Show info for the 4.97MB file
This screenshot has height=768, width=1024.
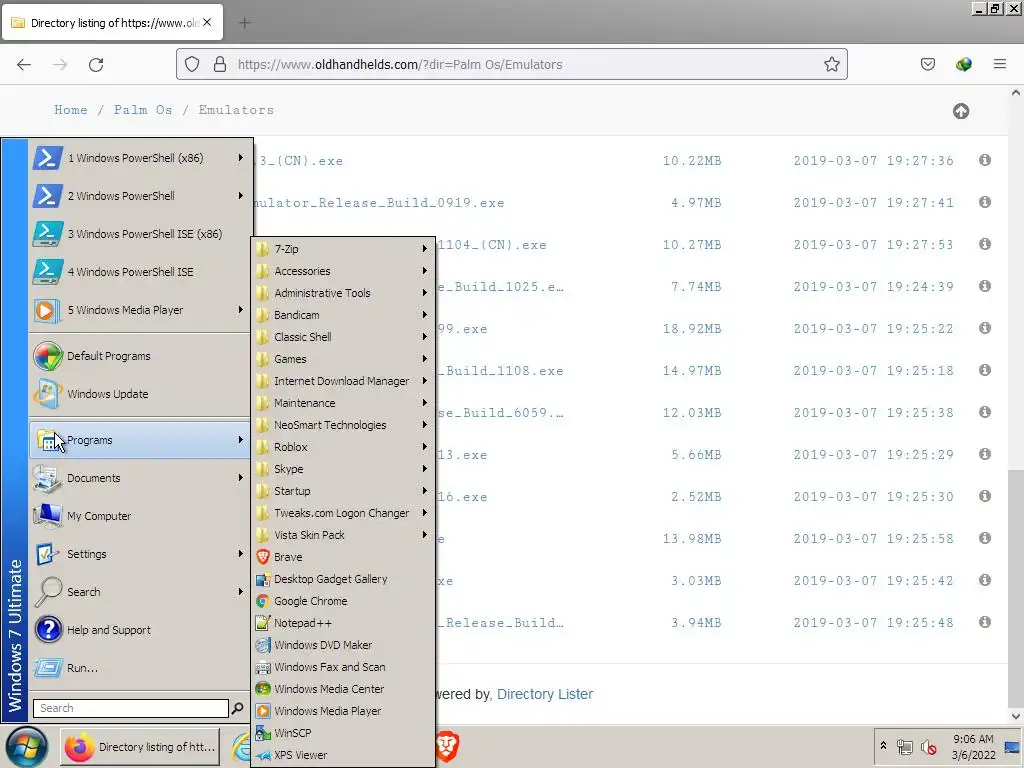tap(985, 202)
